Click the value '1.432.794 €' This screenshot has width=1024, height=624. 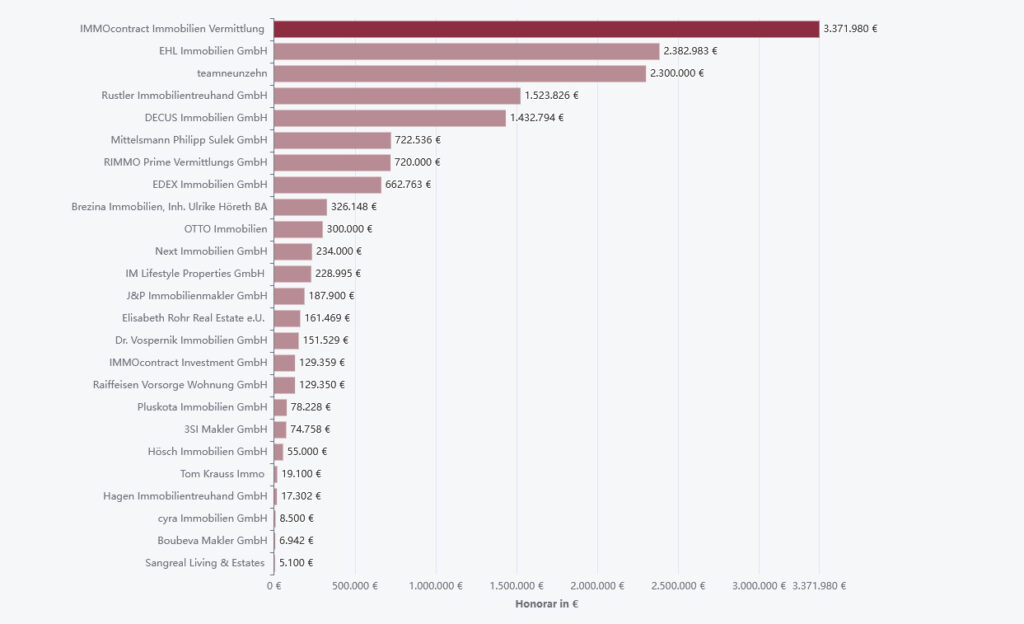coord(537,117)
